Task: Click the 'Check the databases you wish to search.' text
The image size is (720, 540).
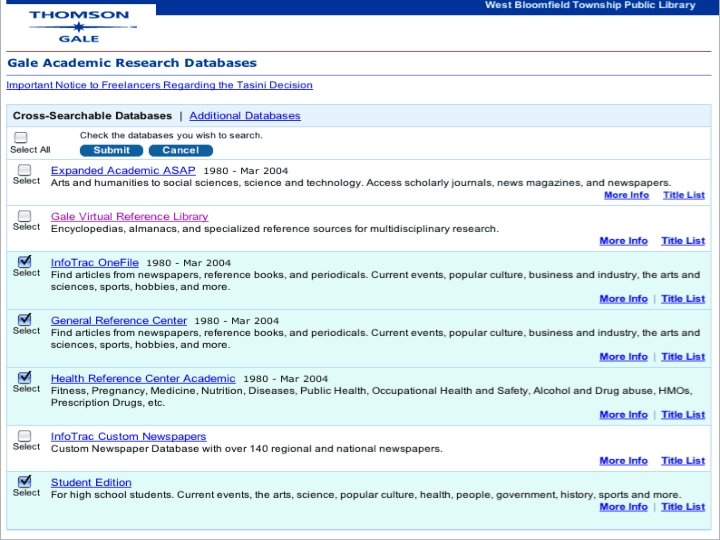Action: tap(171, 135)
